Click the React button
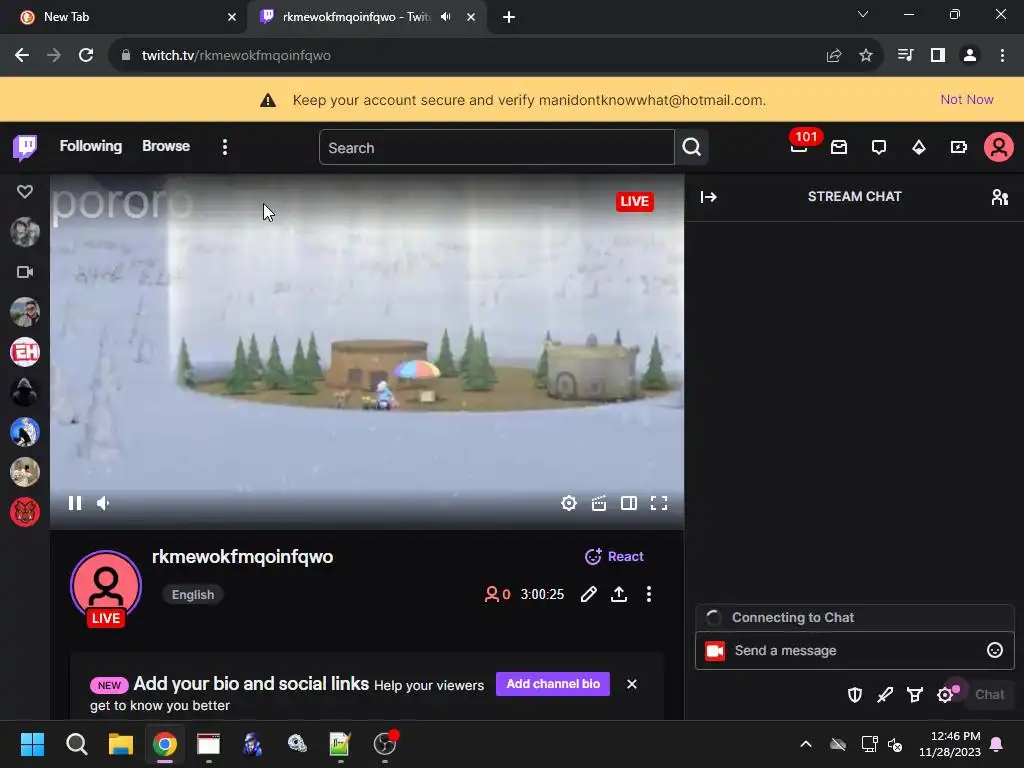Screen dimensions: 1024x768 click(x=614, y=556)
